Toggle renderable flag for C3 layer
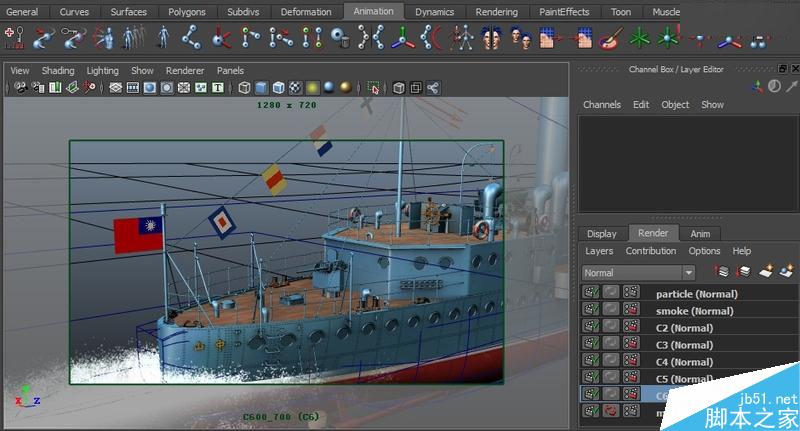Screen dimensions: 800x431 click(x=591, y=345)
